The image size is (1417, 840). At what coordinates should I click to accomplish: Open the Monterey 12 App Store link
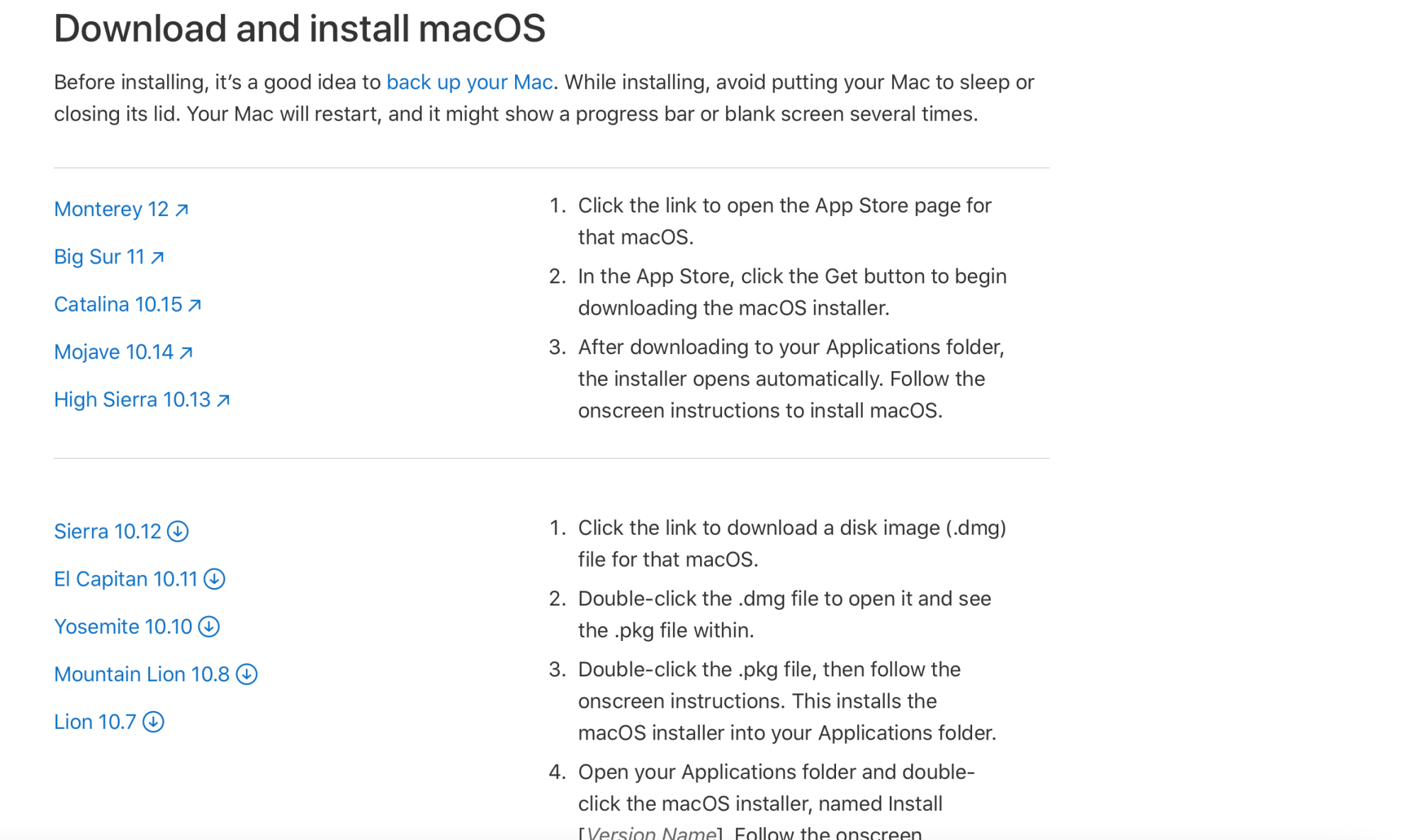click(x=111, y=209)
